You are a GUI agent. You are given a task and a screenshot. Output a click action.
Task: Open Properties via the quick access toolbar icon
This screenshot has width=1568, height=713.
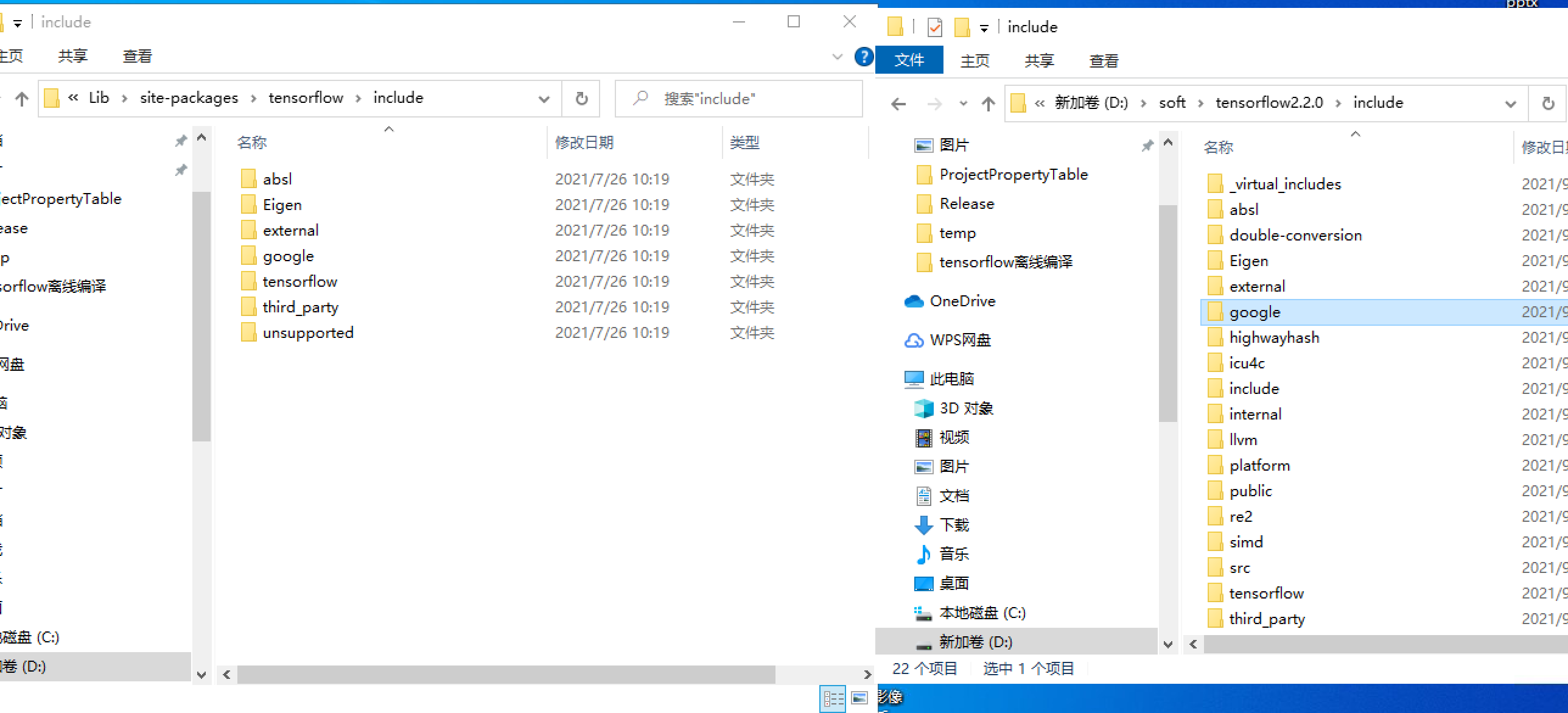[934, 27]
